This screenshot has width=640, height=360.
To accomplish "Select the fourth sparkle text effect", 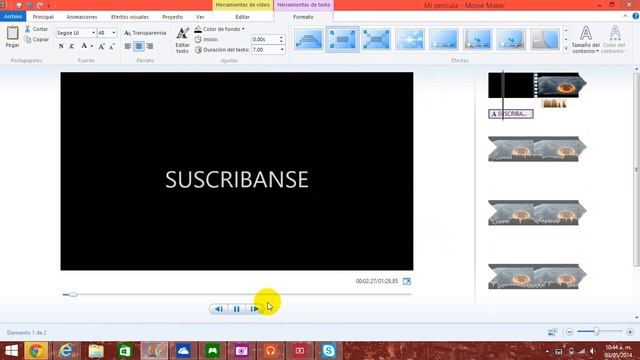I will [x=410, y=40].
